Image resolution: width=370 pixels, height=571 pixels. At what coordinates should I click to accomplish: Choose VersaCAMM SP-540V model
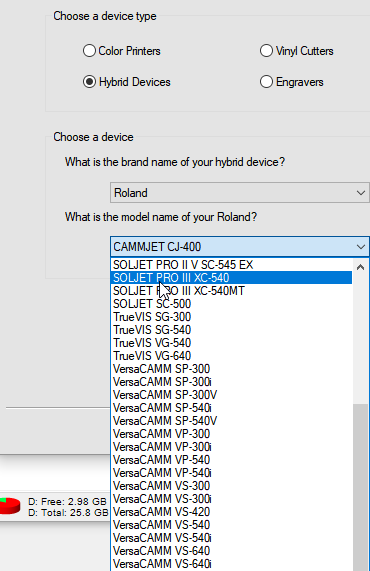(231, 421)
